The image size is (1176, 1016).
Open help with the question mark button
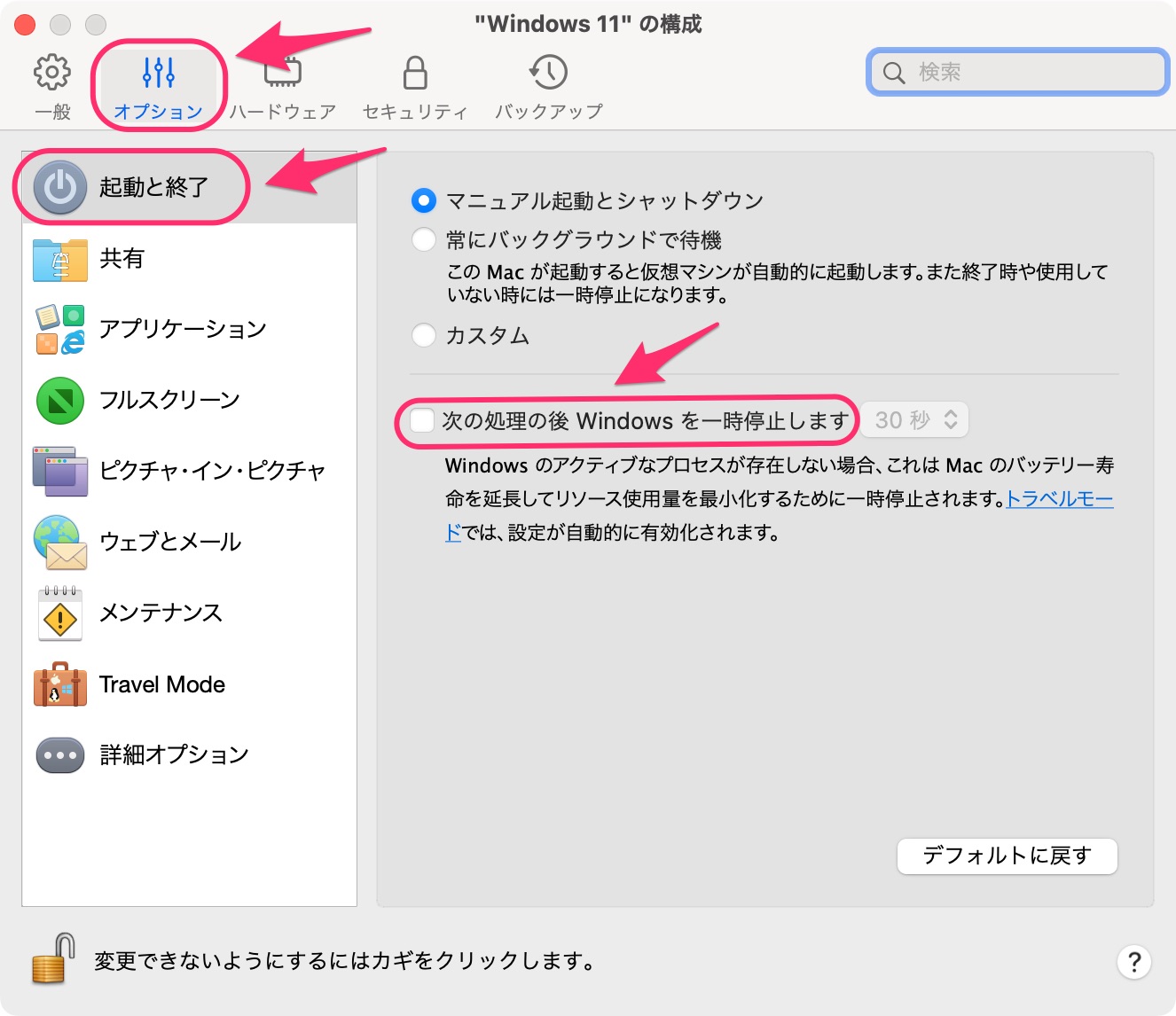tap(1133, 962)
